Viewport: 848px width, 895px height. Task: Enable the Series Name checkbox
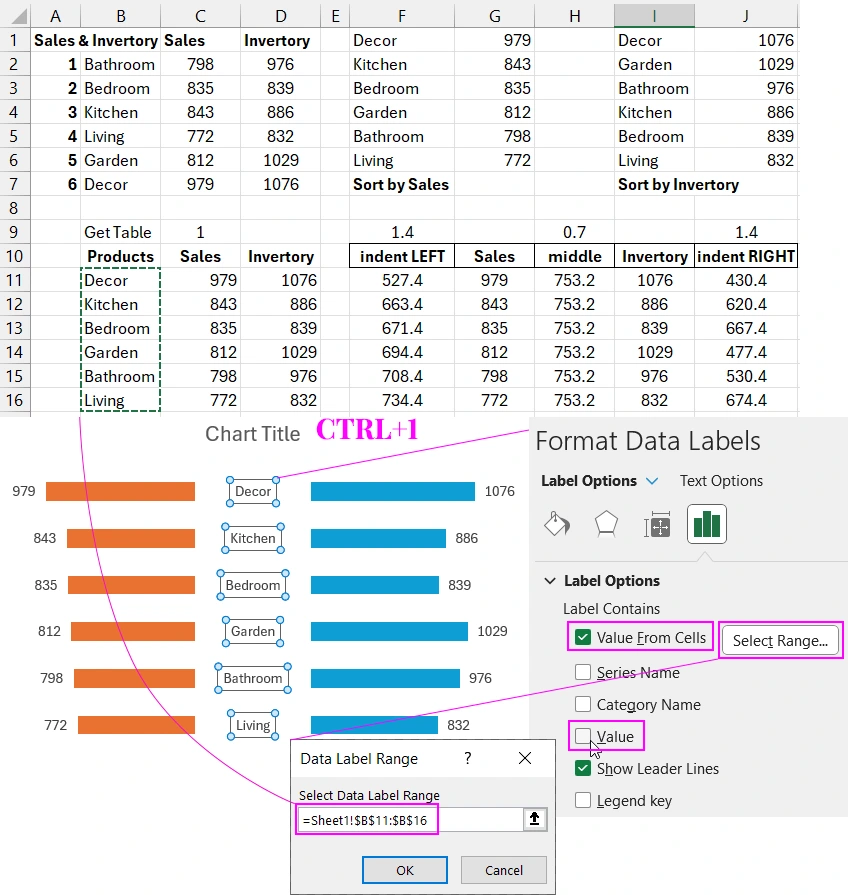coord(583,672)
